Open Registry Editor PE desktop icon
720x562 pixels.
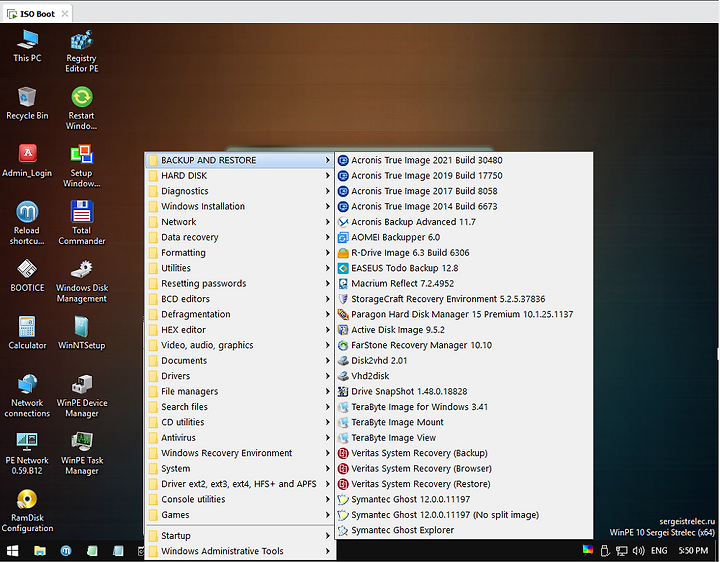point(82,51)
